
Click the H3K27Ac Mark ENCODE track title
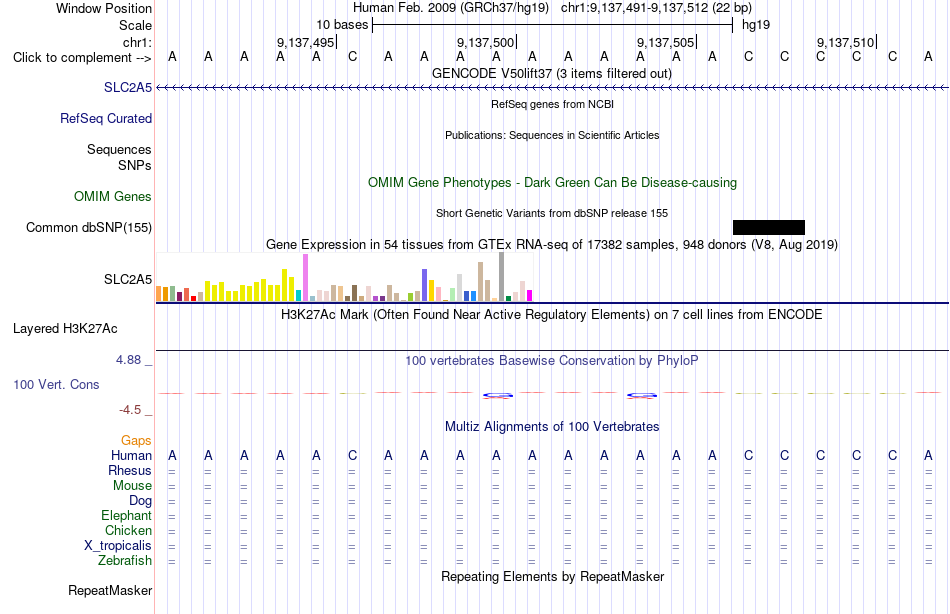(x=551, y=315)
